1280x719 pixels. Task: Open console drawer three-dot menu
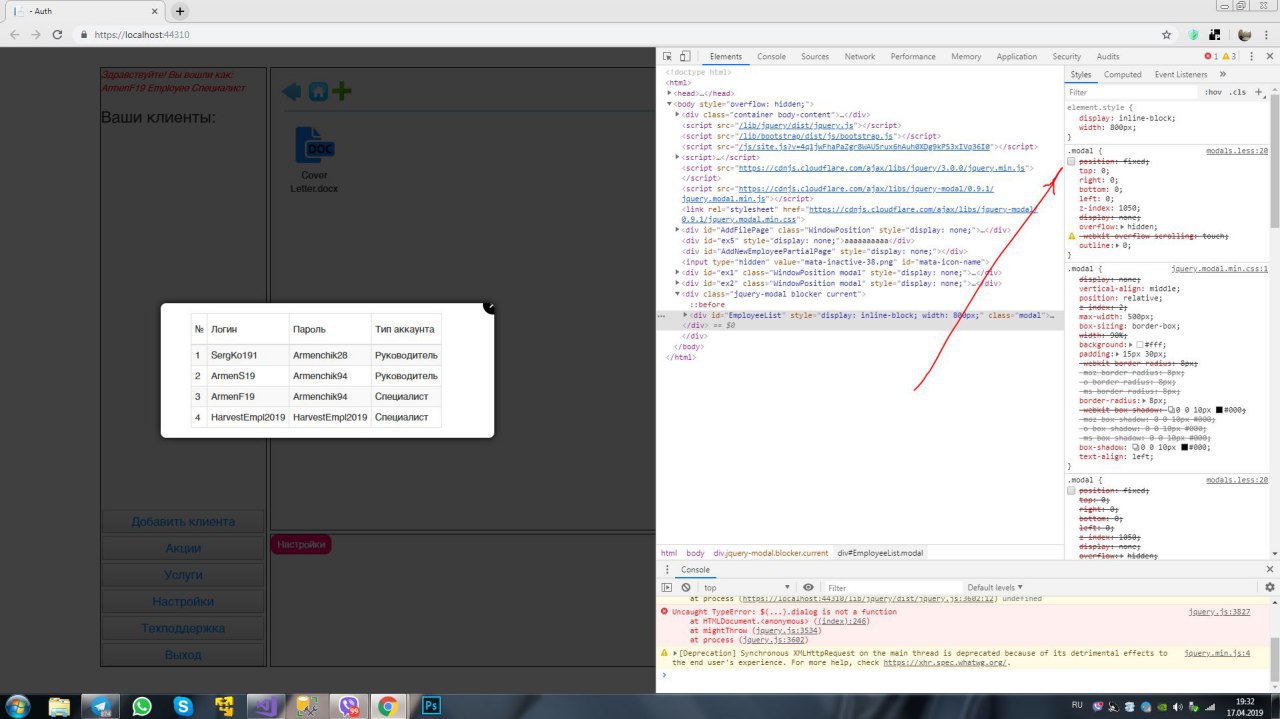[667, 569]
